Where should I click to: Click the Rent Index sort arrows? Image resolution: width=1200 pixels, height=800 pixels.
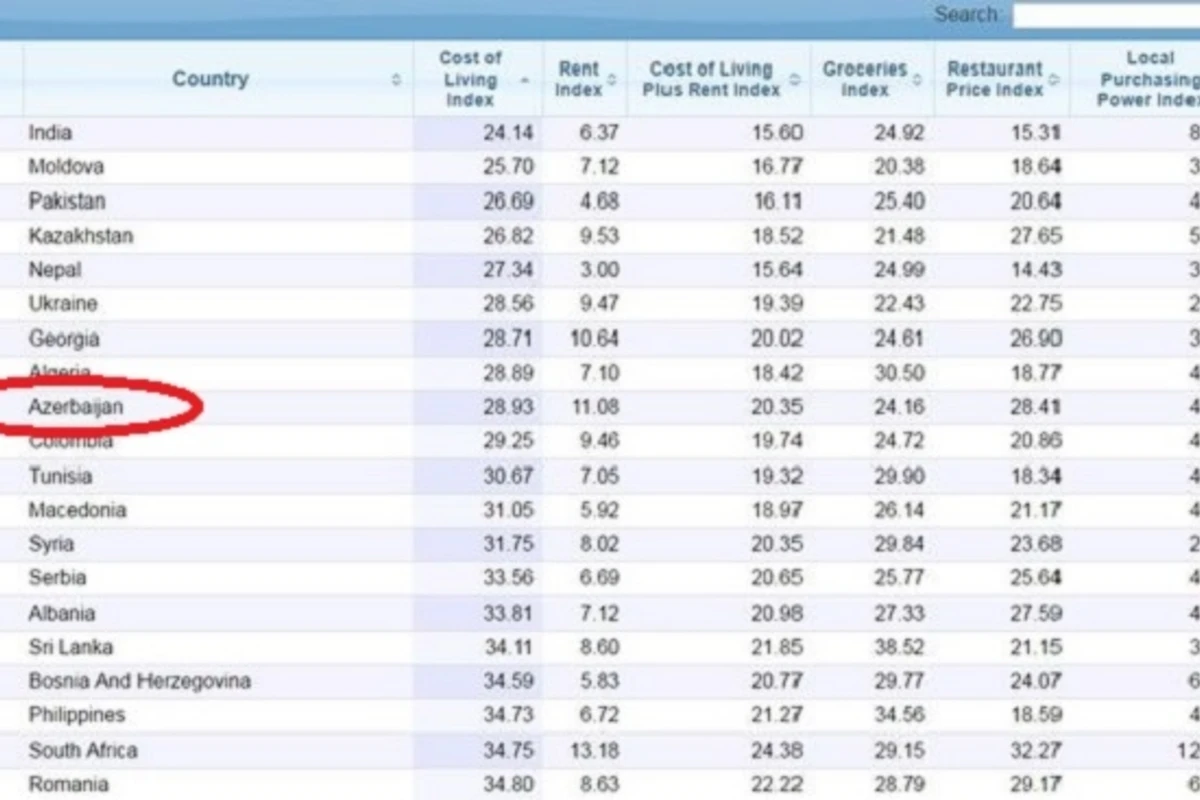(x=611, y=79)
